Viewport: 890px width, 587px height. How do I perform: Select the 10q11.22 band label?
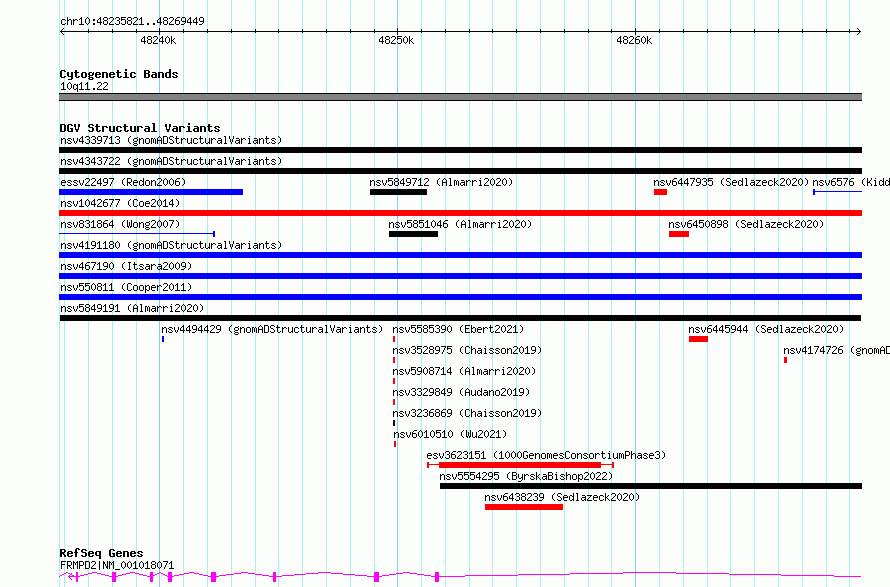[x=84, y=86]
